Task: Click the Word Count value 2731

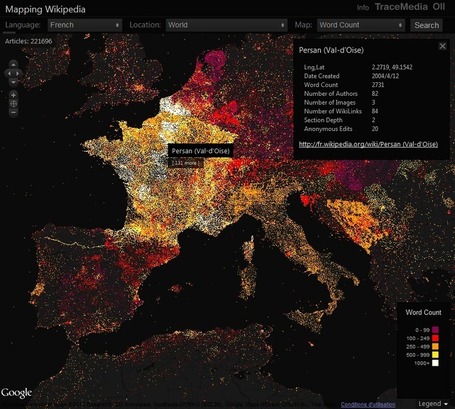Action: point(378,85)
